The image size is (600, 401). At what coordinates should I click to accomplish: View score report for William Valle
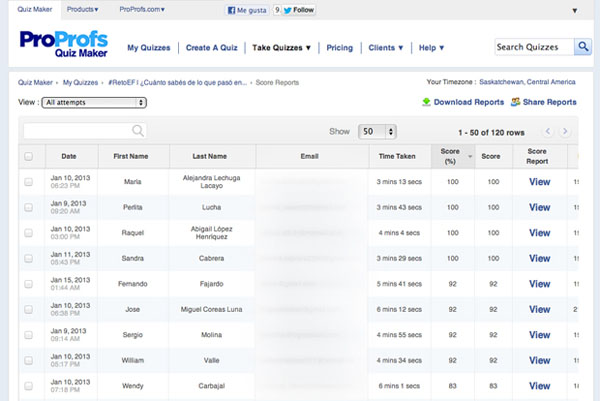click(540, 360)
